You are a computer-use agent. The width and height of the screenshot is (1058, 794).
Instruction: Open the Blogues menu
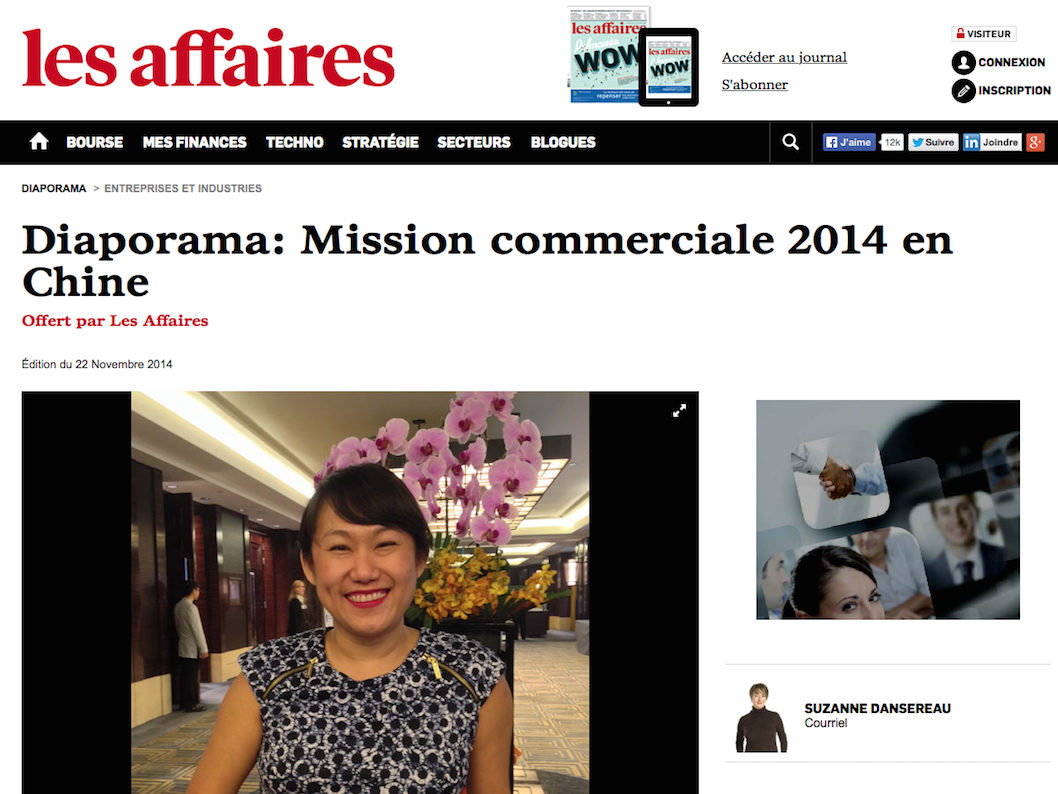click(x=563, y=142)
